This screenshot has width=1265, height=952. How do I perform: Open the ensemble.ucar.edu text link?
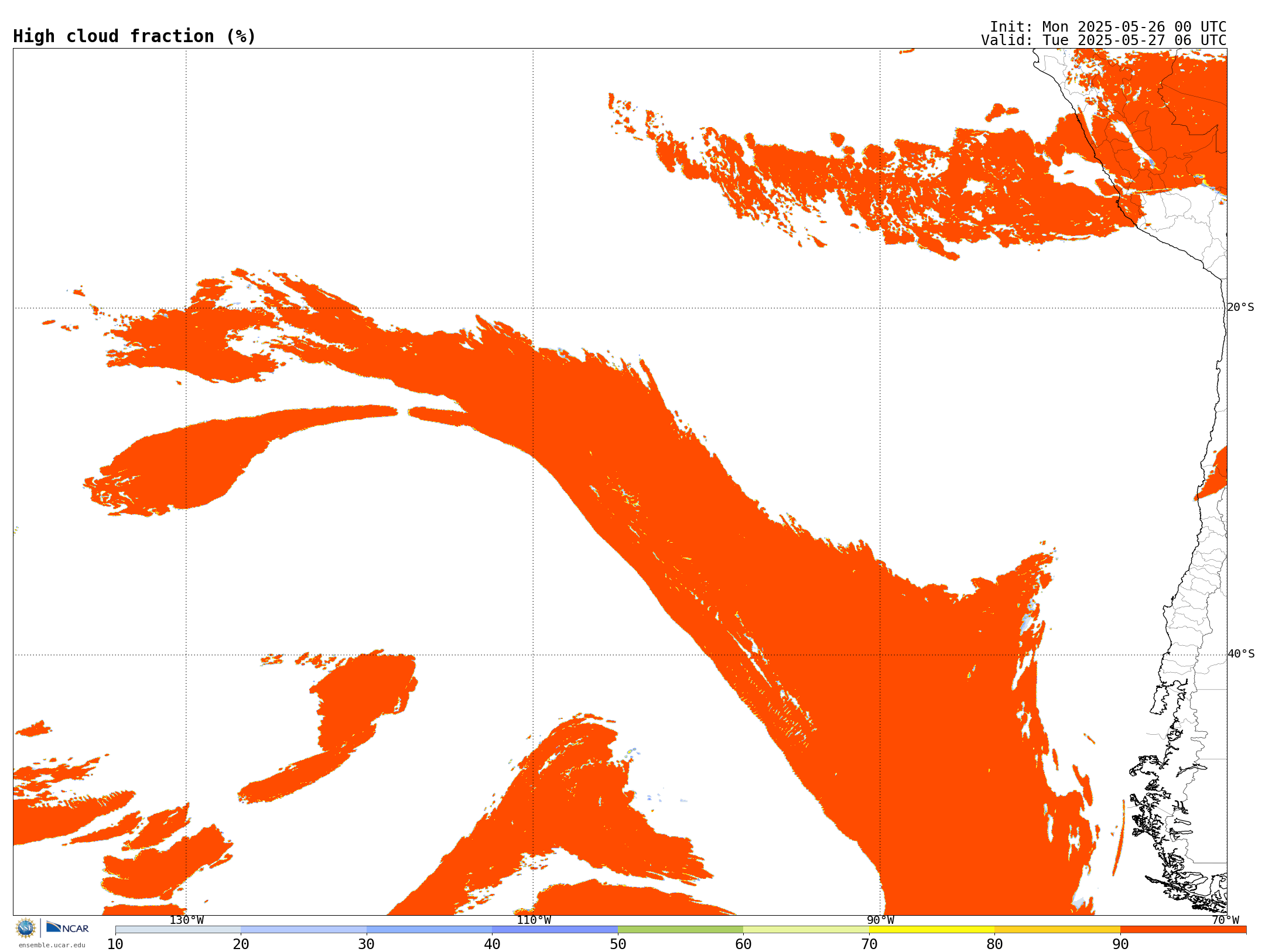pyautogui.click(x=52, y=945)
